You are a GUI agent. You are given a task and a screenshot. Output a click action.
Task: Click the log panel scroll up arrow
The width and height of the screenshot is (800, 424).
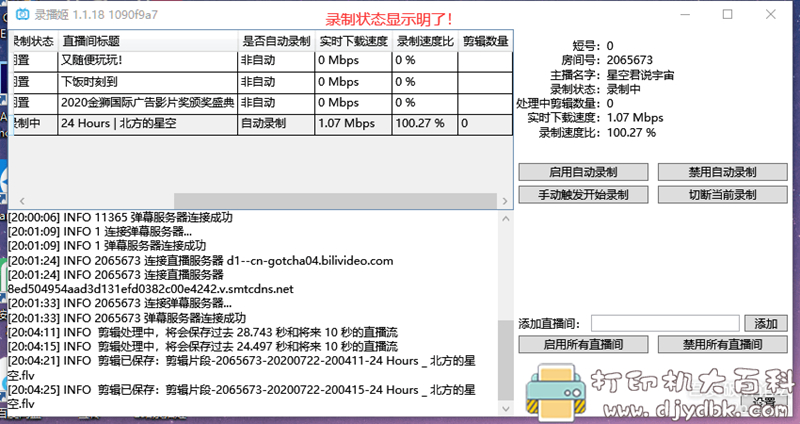(506, 219)
